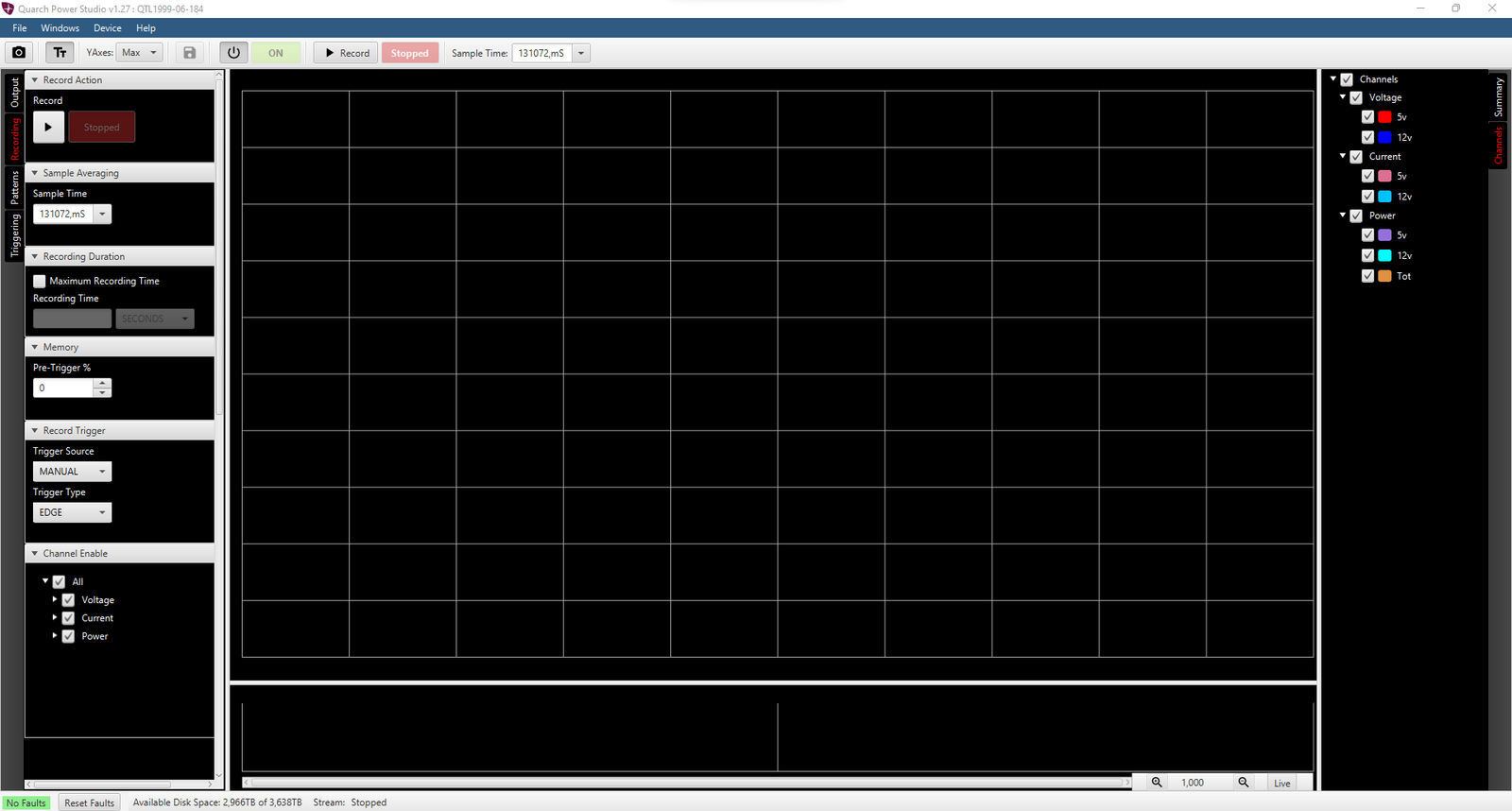Open the Device menu
The height and width of the screenshot is (811, 1512).
click(x=107, y=28)
